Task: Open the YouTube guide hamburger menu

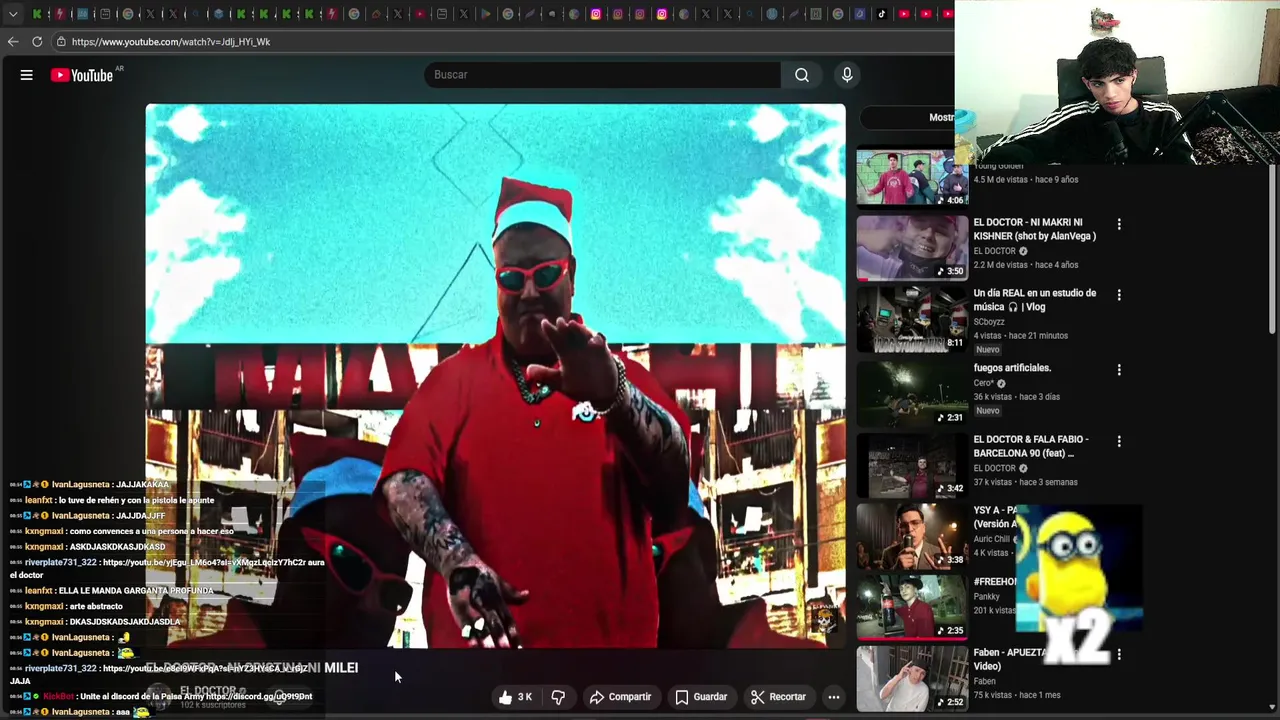Action: click(27, 75)
